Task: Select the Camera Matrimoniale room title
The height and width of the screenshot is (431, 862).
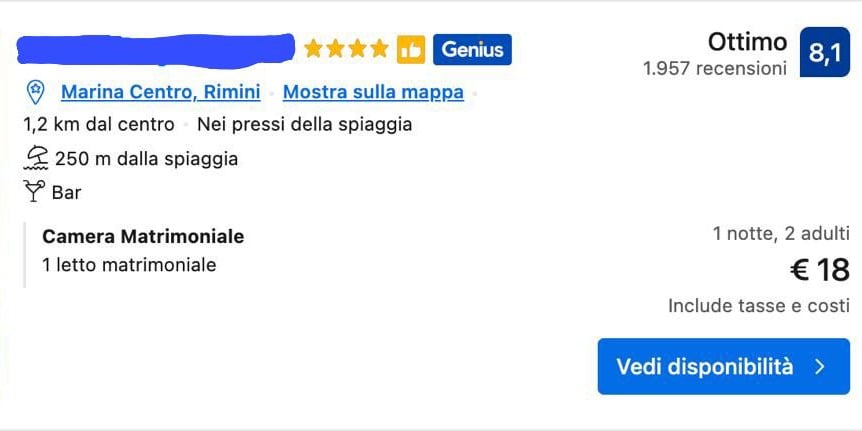Action: click(143, 237)
